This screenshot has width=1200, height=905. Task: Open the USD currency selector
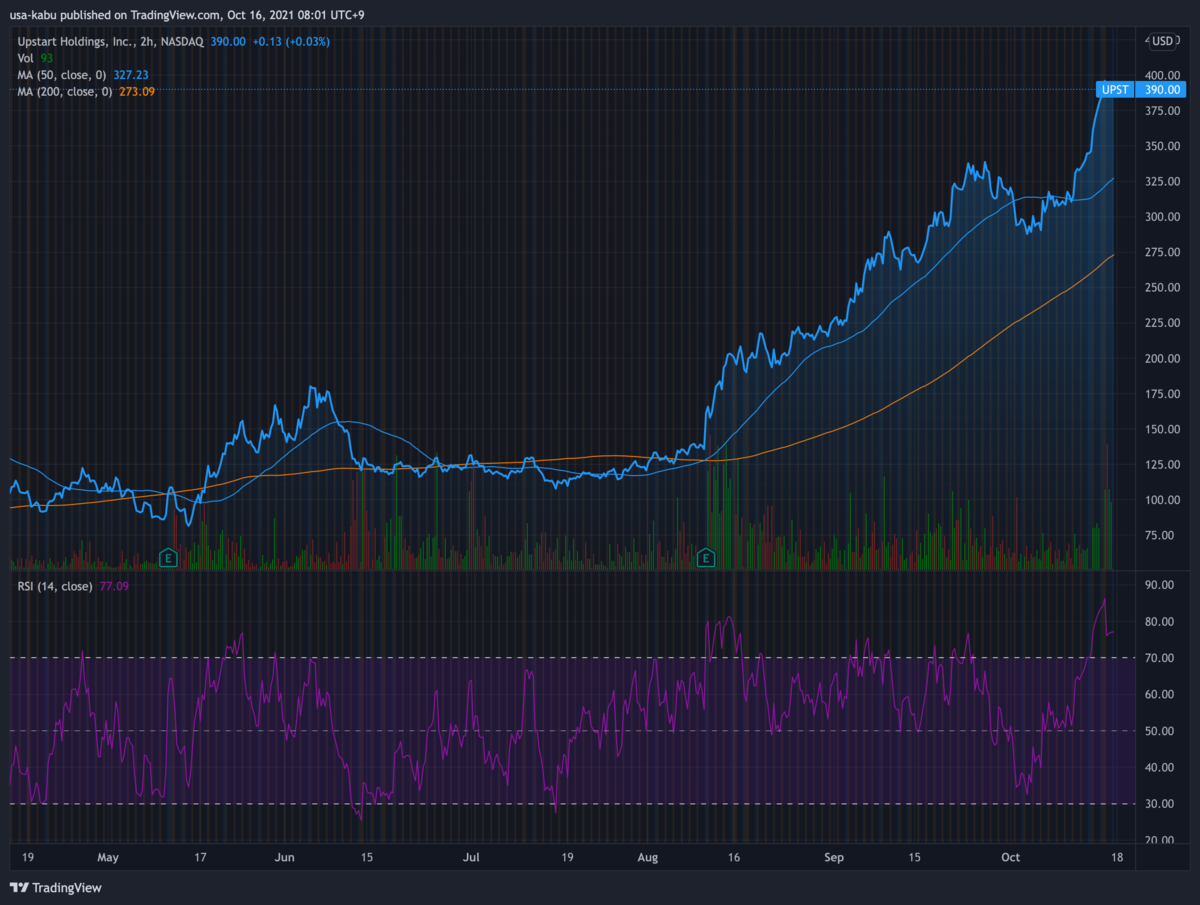tap(1161, 41)
